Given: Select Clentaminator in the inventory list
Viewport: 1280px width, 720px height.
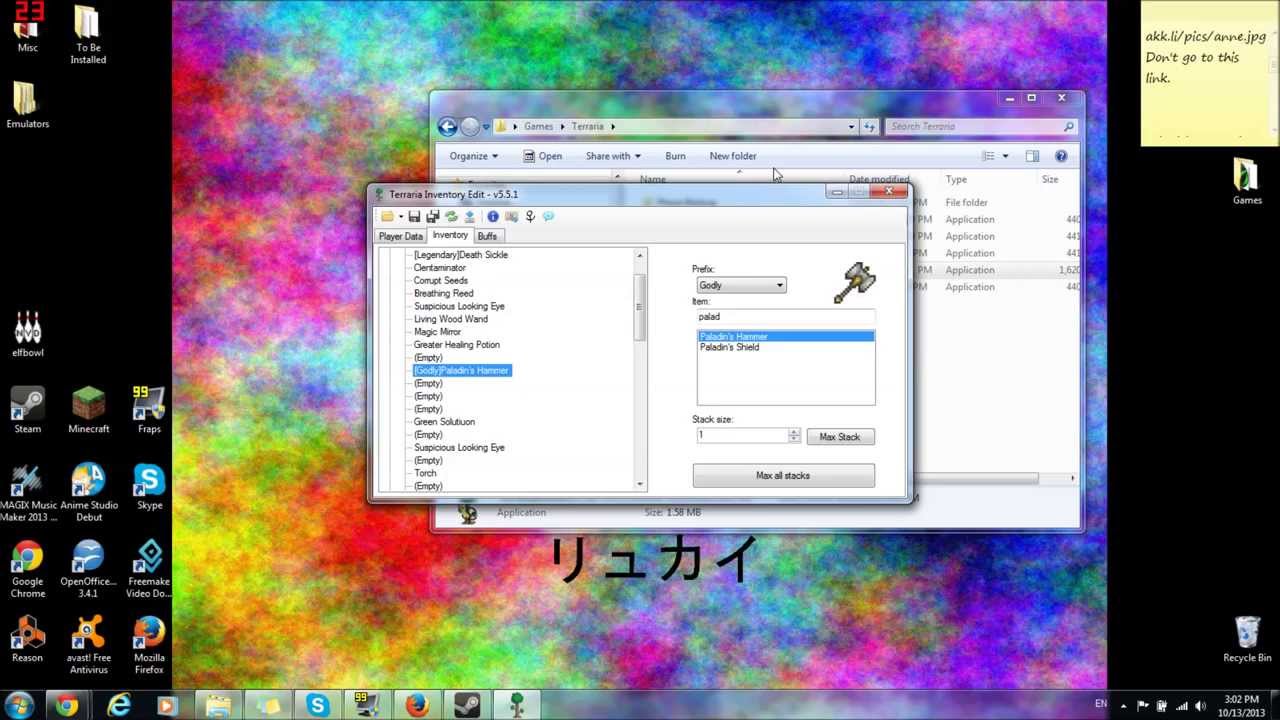Looking at the screenshot, I should click(440, 268).
